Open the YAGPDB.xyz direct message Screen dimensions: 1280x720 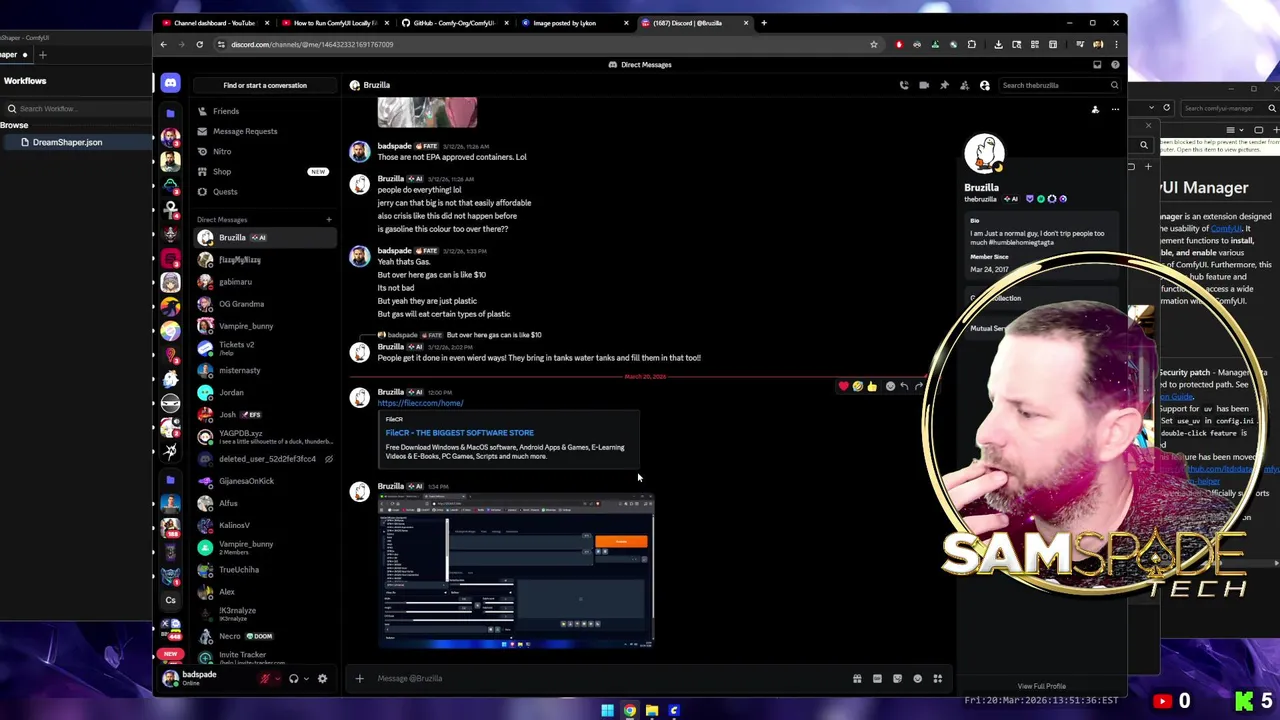[264, 436]
